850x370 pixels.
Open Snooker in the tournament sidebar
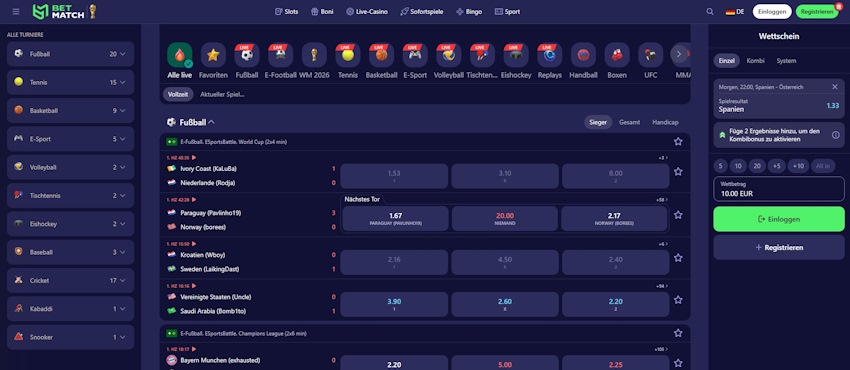click(x=70, y=337)
